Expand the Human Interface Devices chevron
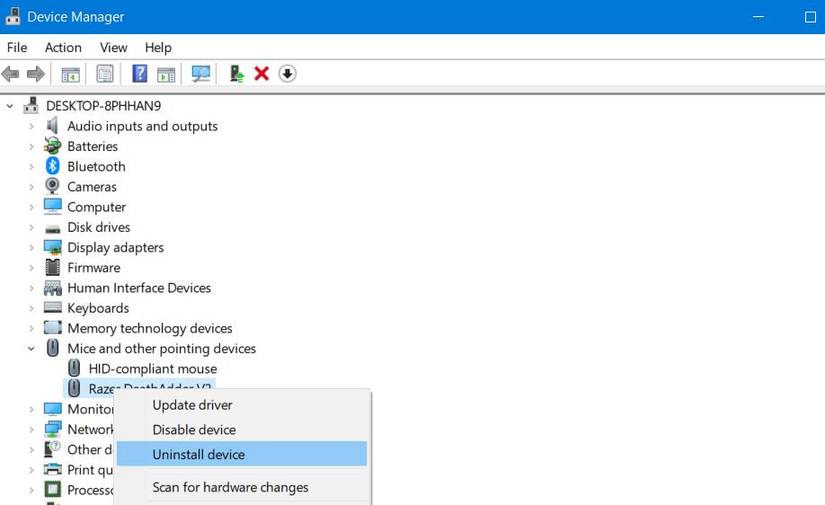The width and height of the screenshot is (825, 505). pyautogui.click(x=32, y=288)
